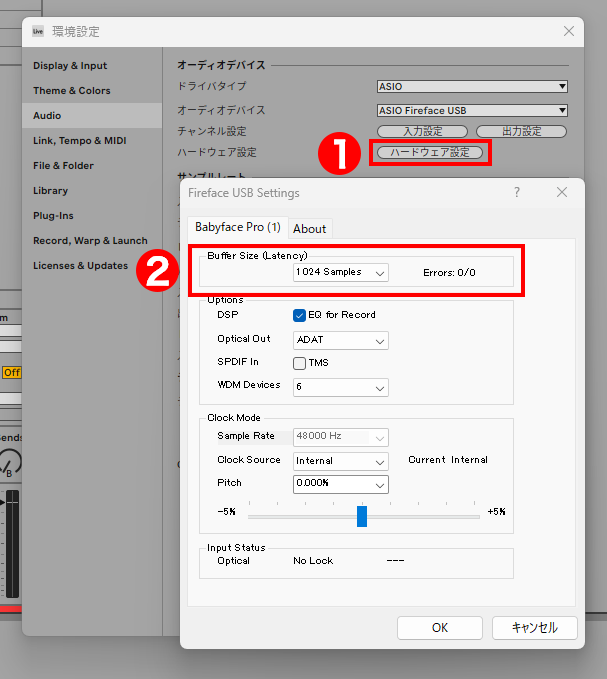Close the Fireface USB Settings dialog
Screen dimensions: 607x679
(x=562, y=192)
